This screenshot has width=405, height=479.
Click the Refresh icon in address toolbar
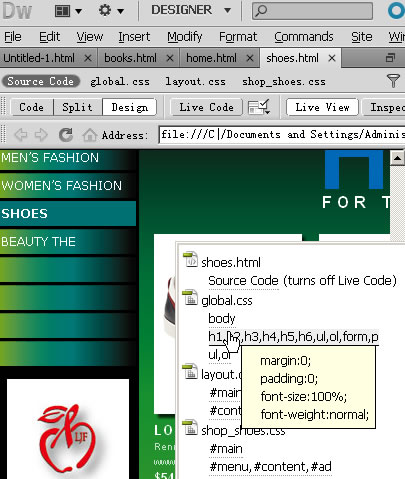(x=66, y=135)
